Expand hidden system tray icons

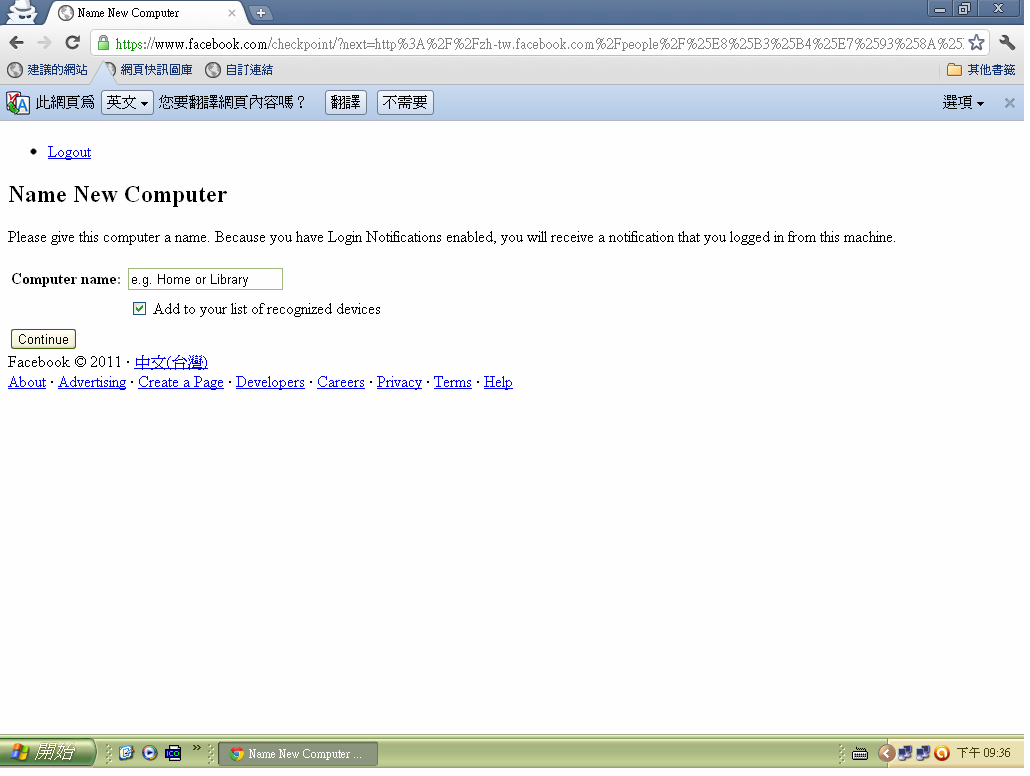click(x=886, y=753)
